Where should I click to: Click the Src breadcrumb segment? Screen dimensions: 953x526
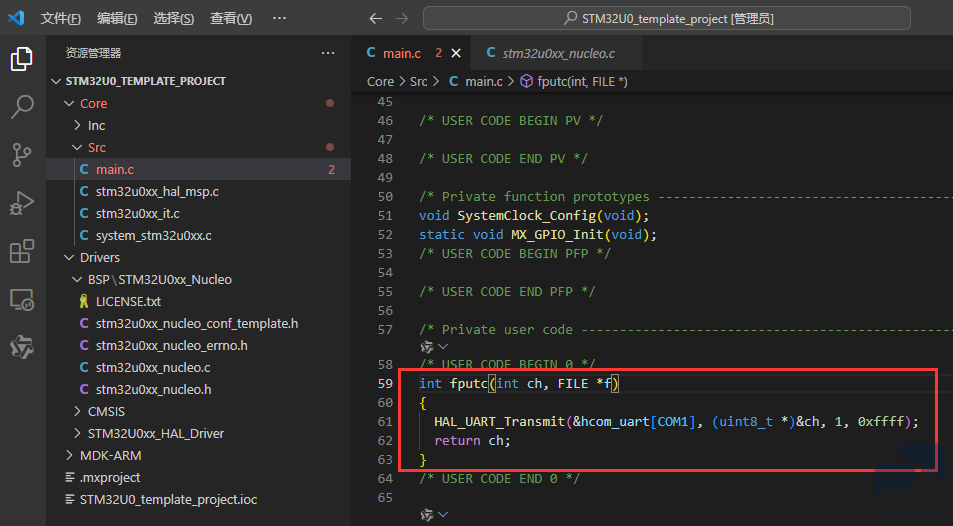[x=418, y=81]
